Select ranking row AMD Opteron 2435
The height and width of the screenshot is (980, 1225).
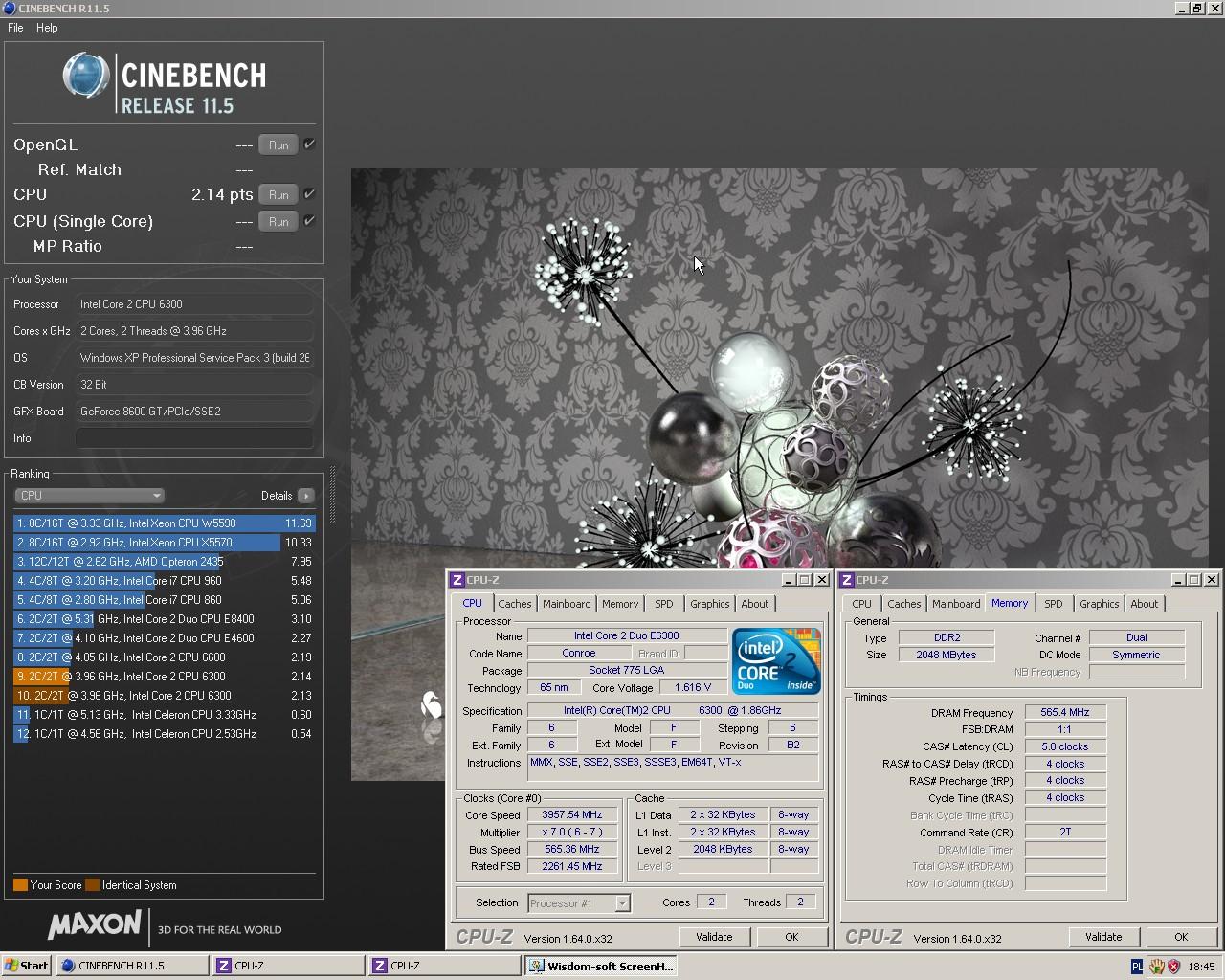[164, 562]
